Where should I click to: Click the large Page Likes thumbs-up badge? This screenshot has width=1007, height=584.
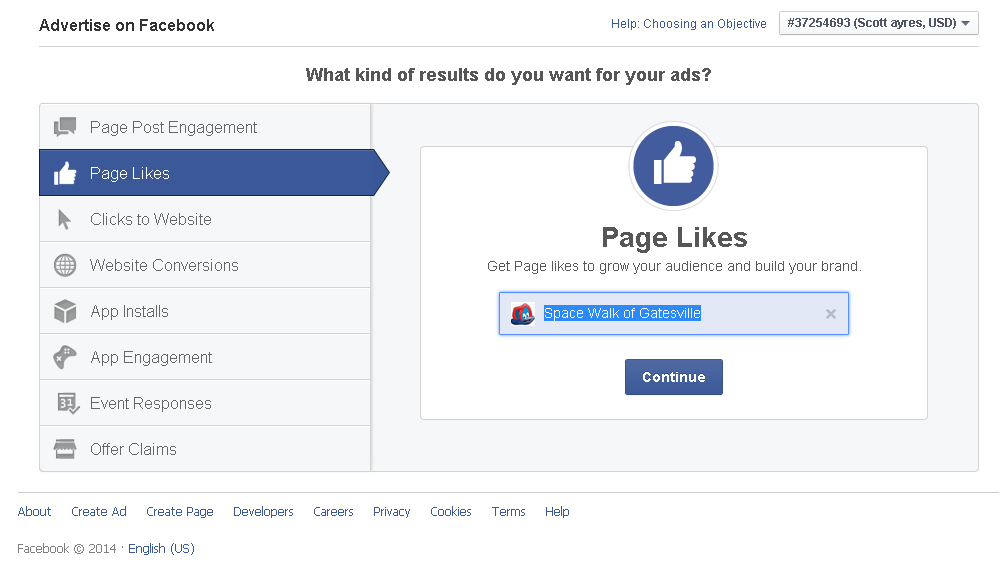pos(673,166)
